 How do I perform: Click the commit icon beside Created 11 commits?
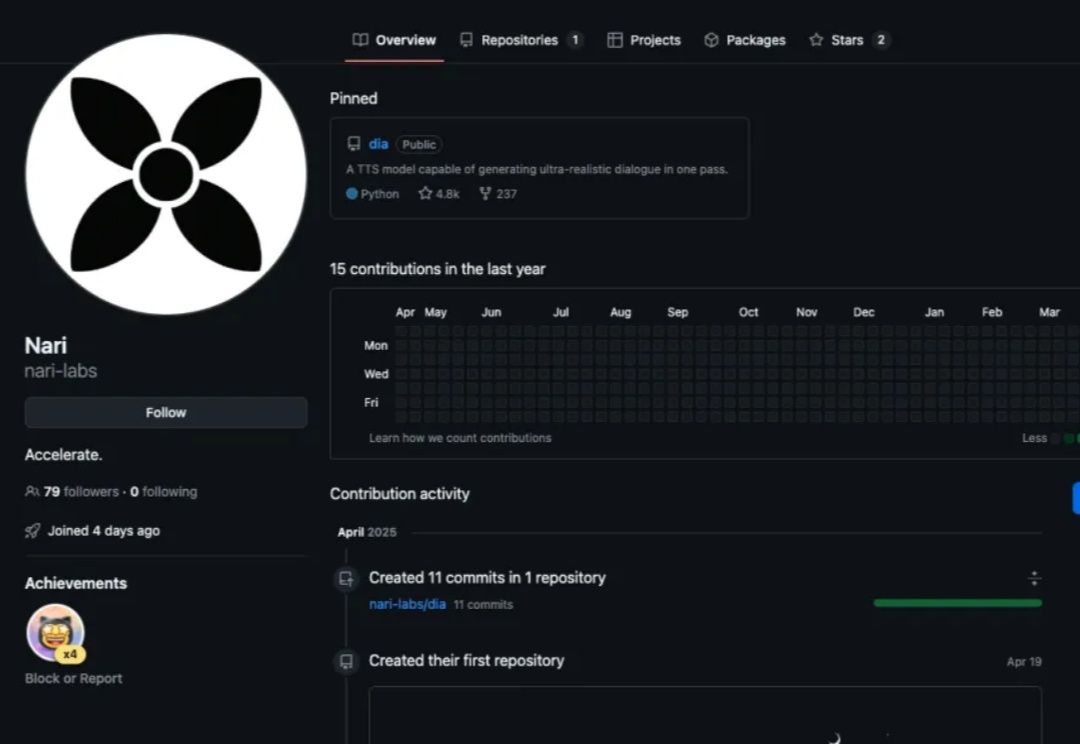point(346,579)
